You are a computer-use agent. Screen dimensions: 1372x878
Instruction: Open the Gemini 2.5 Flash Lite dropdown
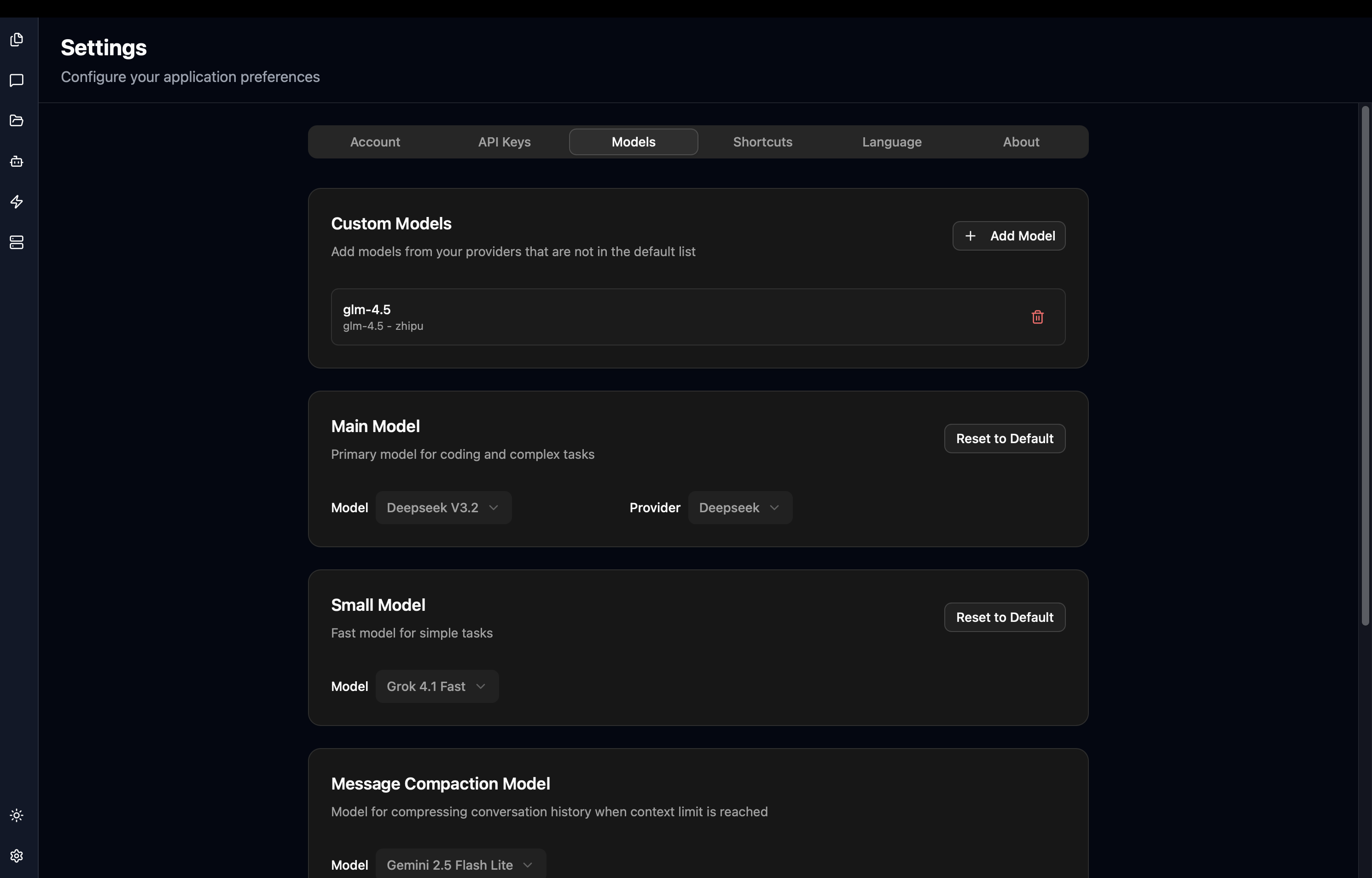click(460, 865)
